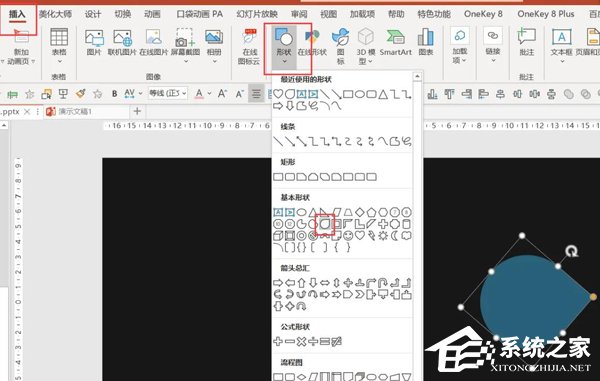Select the heart shape in recent shapes
Viewport: 600px width, 381px height.
[278, 94]
